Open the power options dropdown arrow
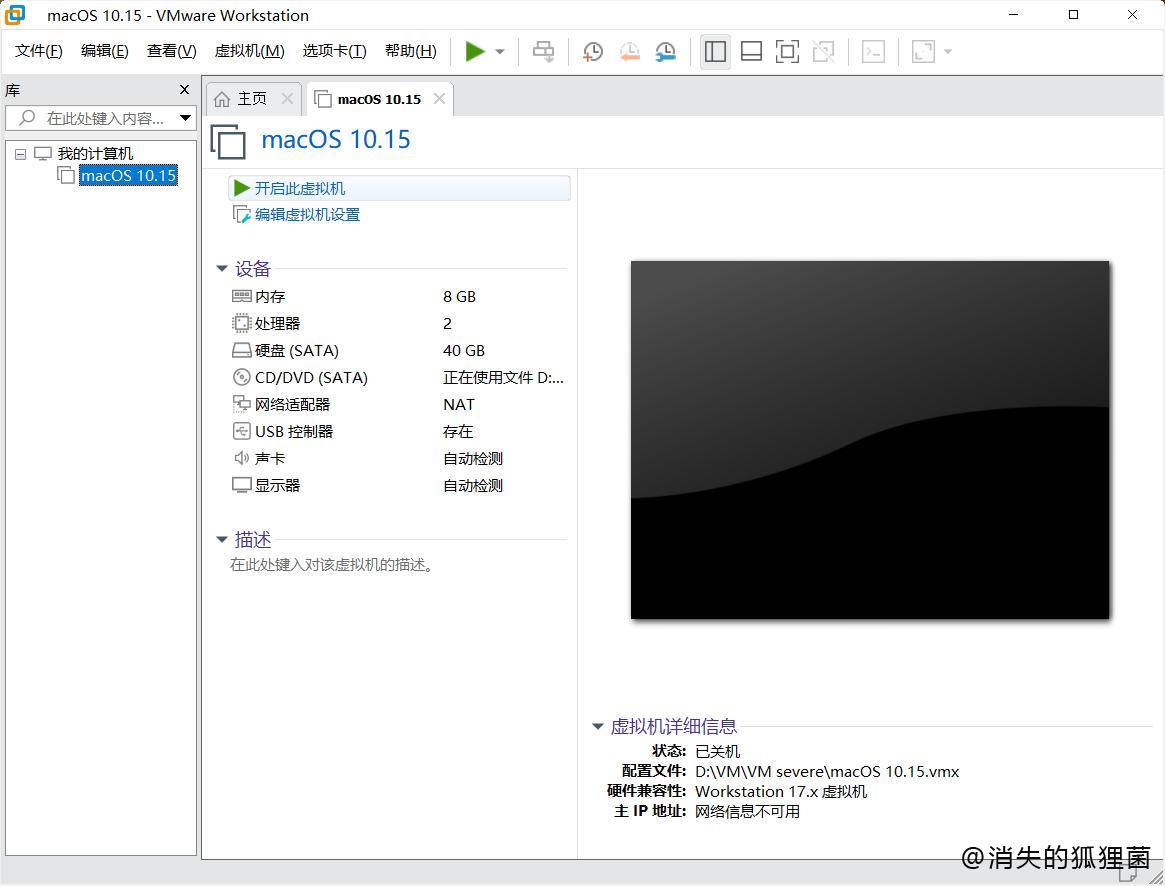Screen dimensions: 1165x886 pyautogui.click(x=500, y=51)
